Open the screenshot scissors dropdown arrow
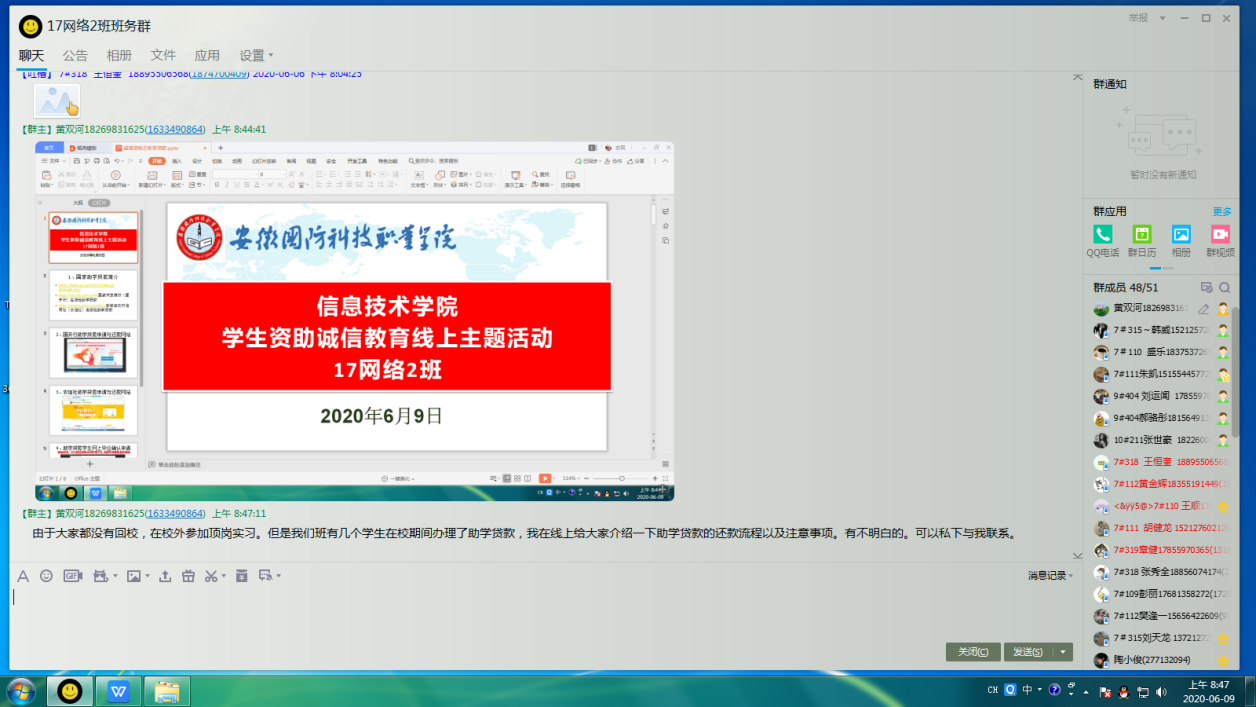Screen dimensions: 1256x707 tap(224, 576)
